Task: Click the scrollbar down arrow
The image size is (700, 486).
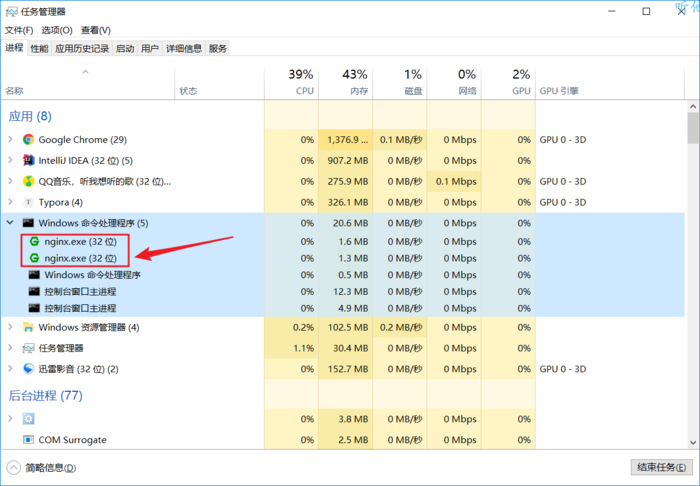Action: click(x=693, y=443)
